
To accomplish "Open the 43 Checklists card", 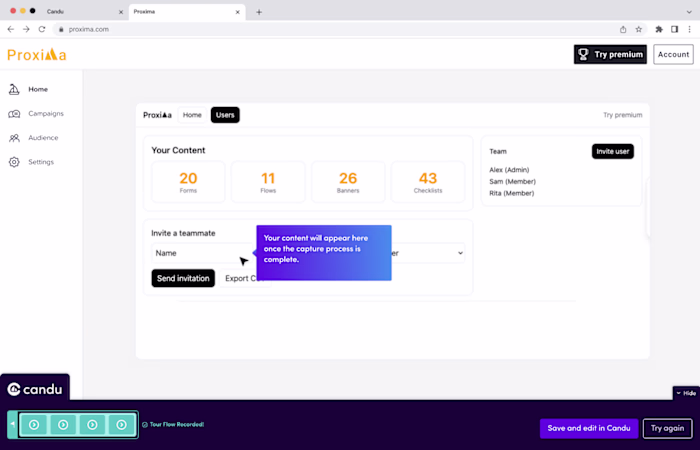I will point(428,182).
